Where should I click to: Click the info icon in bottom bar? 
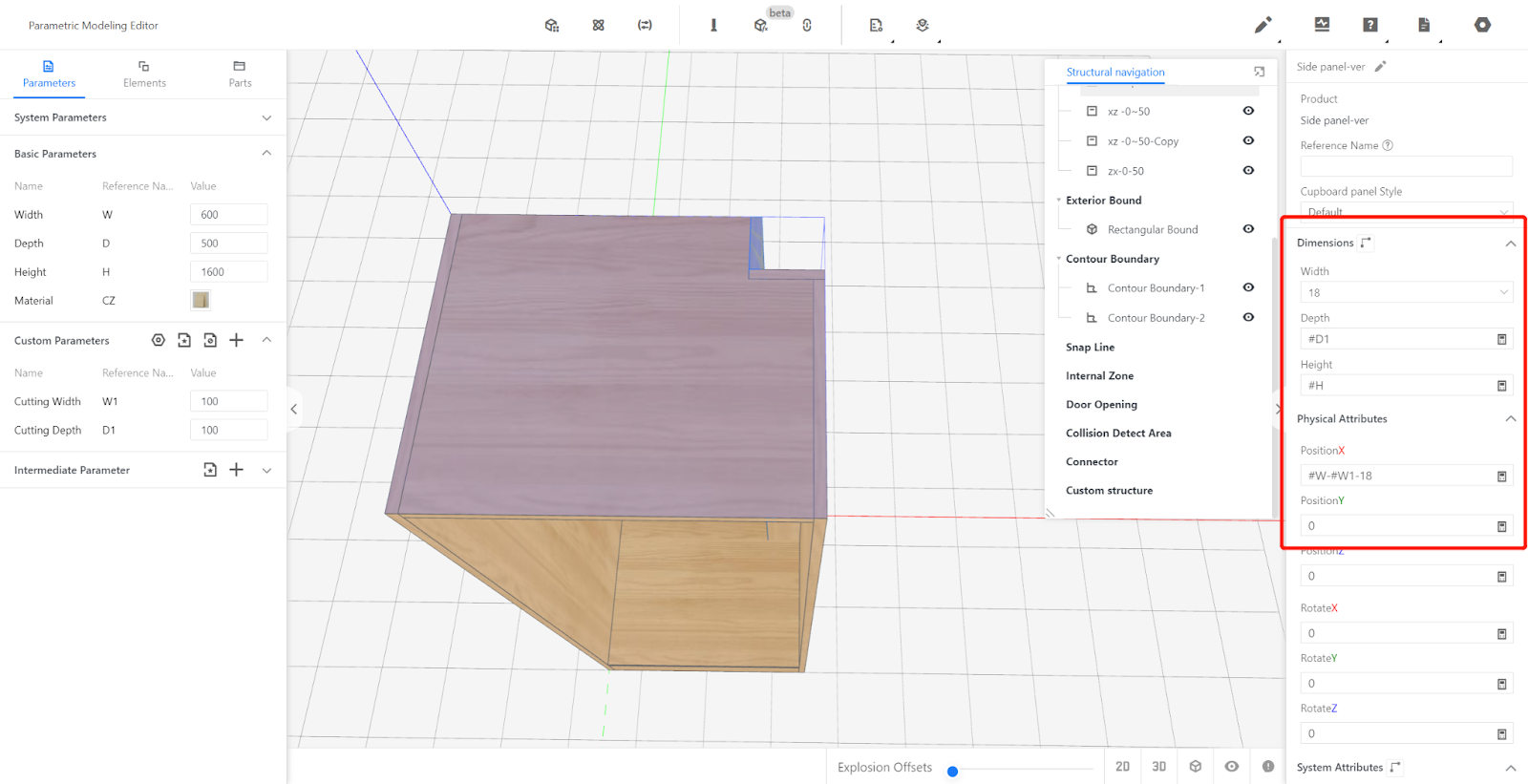1268,767
